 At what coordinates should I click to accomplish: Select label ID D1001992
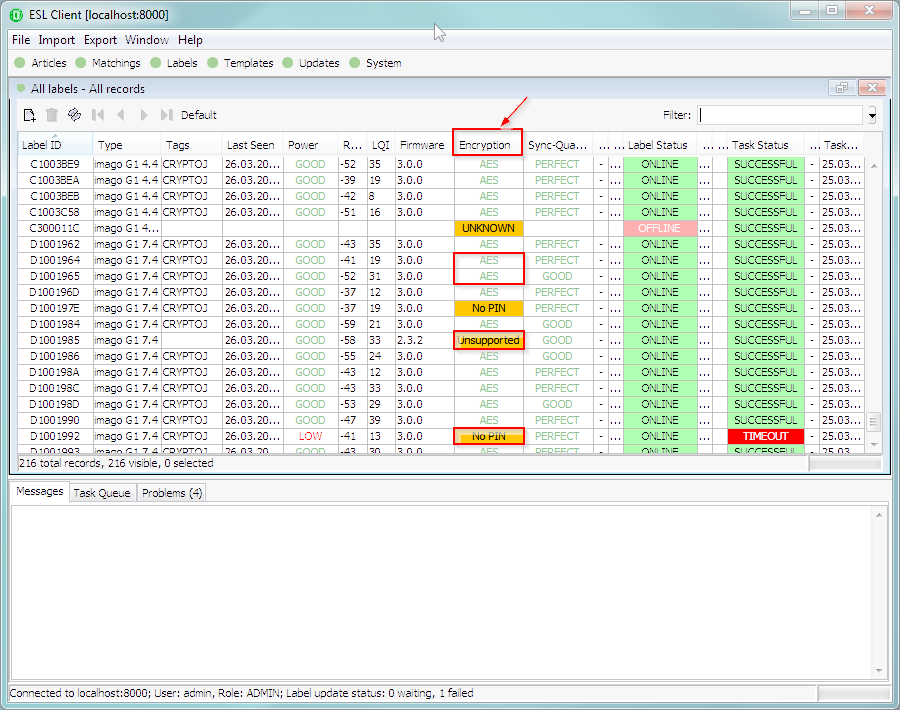coord(55,436)
